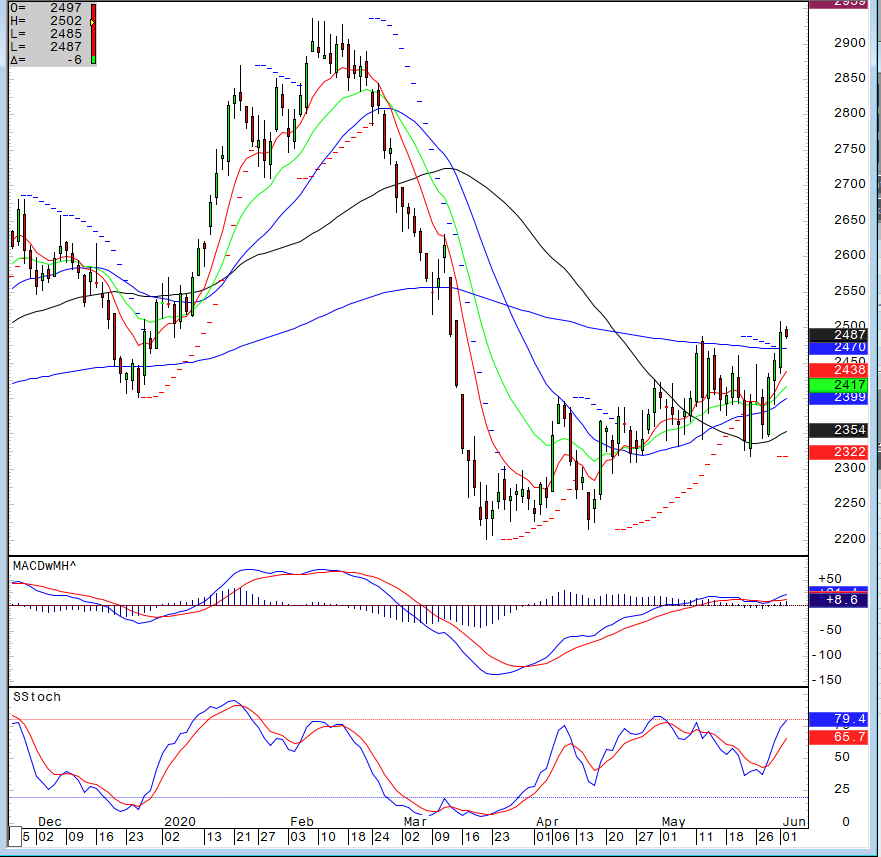
Task: Click the 2020 year label on date axis
Action: 180,822
